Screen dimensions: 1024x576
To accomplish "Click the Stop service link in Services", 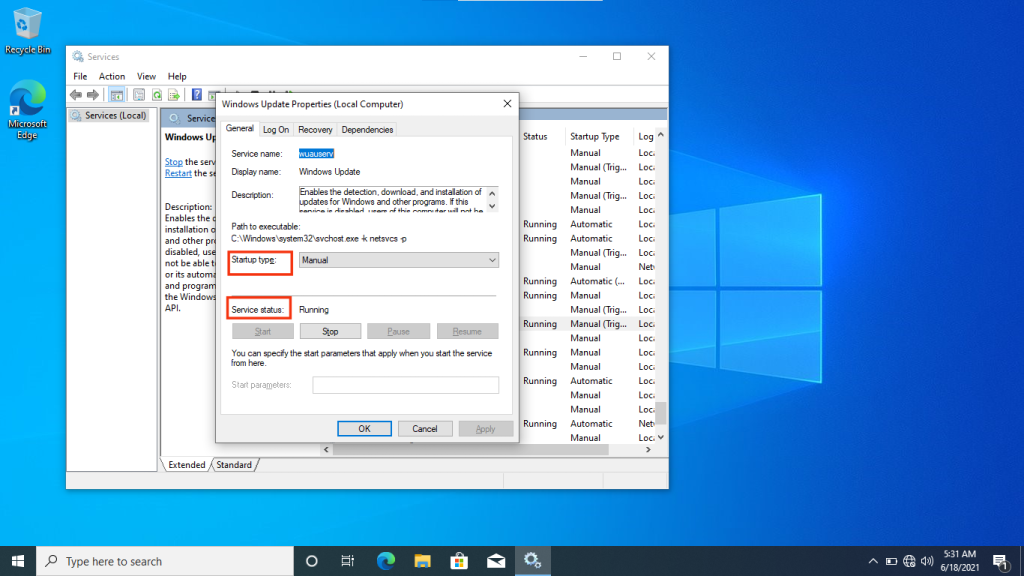I will coord(174,162).
